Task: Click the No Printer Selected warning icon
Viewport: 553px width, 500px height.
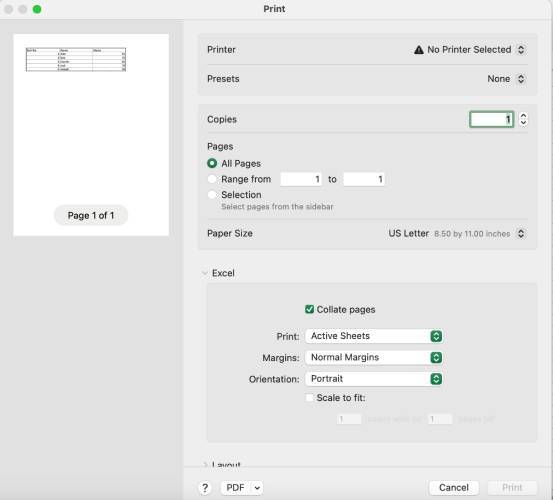Action: (x=419, y=50)
